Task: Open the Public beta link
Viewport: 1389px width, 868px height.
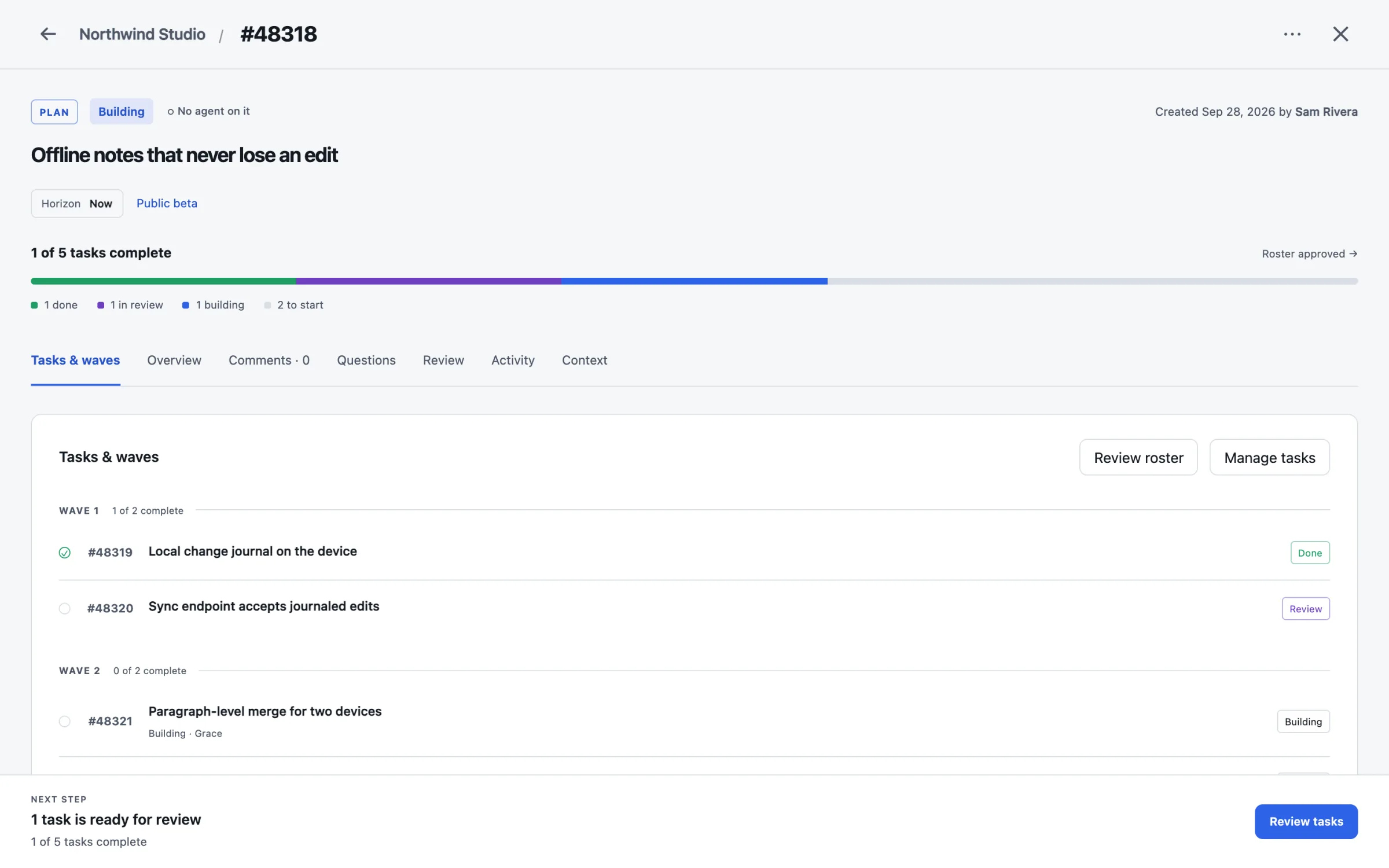Action: pos(167,203)
